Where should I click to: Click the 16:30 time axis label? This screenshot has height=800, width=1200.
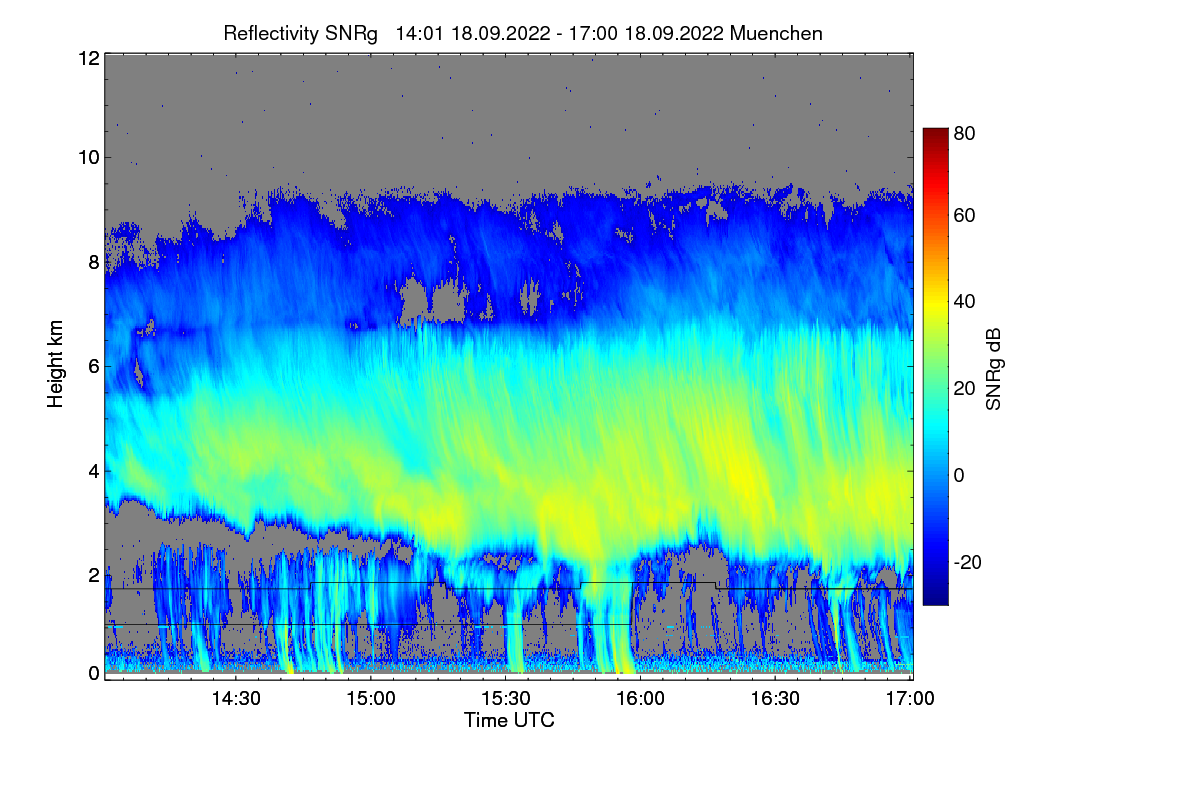click(776, 698)
